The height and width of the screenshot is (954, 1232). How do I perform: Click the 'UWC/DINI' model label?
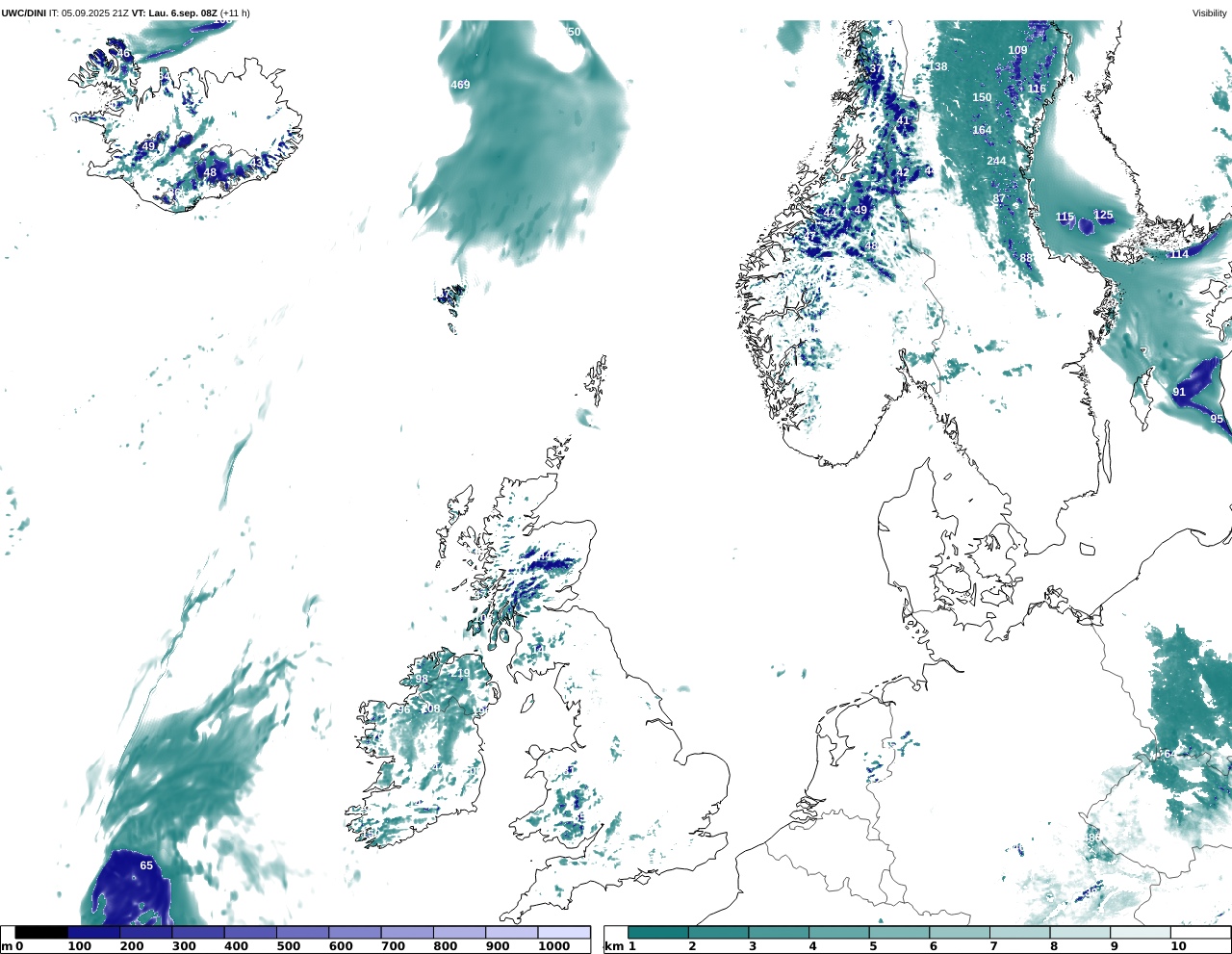pos(23,13)
